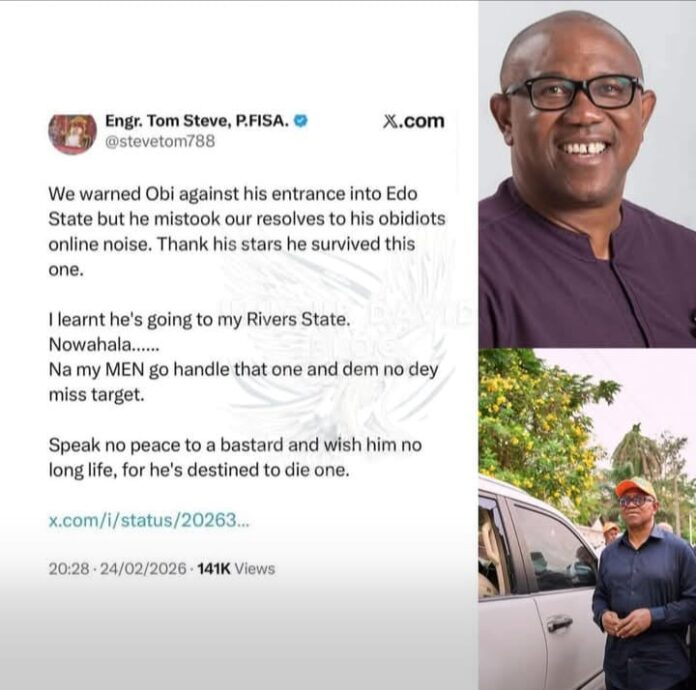
Task: Click the 24/02/2026 date
Action: [143, 569]
